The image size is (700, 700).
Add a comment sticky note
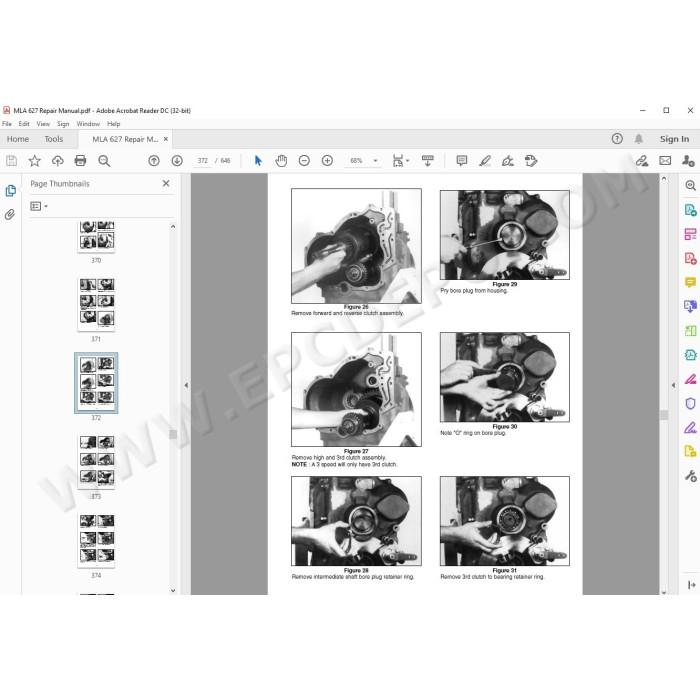(462, 161)
